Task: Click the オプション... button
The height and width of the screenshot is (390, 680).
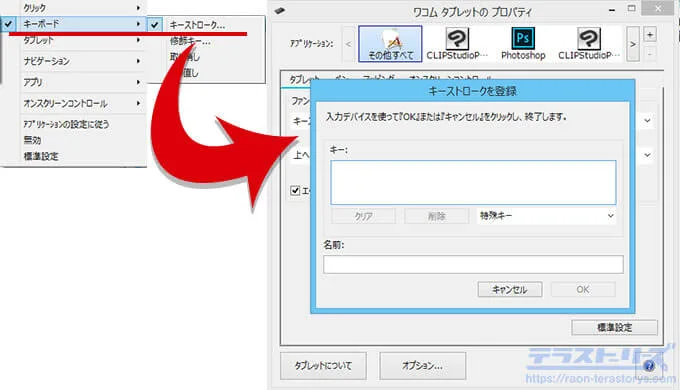Action: click(422, 366)
